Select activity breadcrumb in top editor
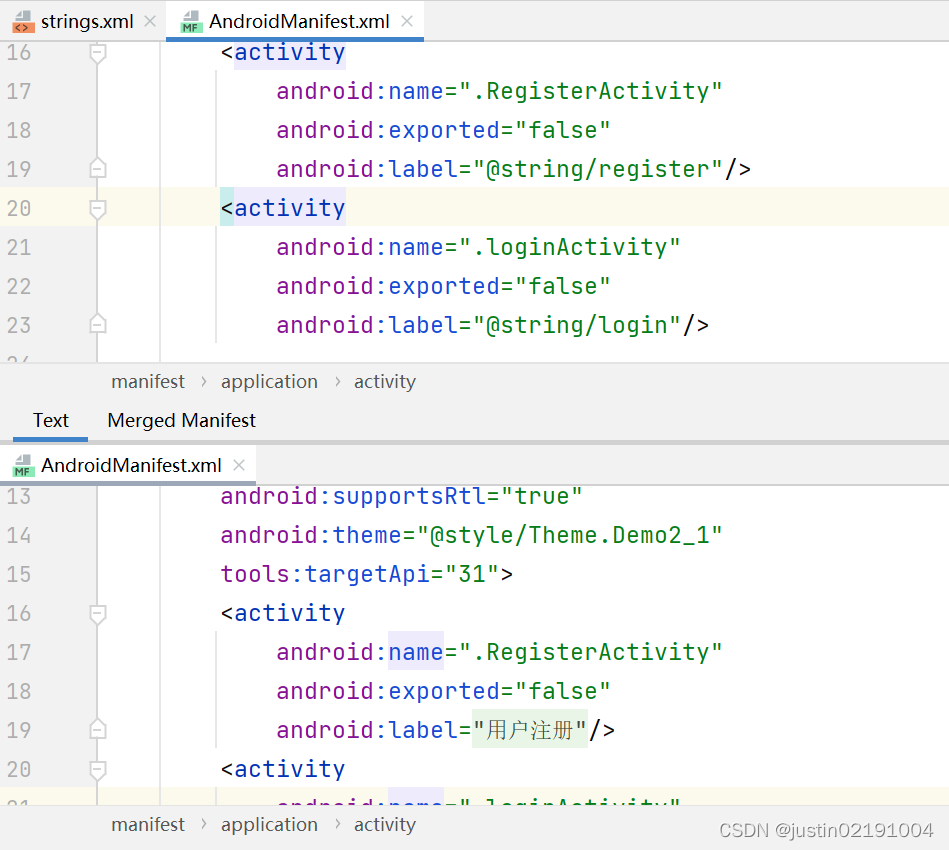Screen dimensions: 949x850 click(x=385, y=381)
